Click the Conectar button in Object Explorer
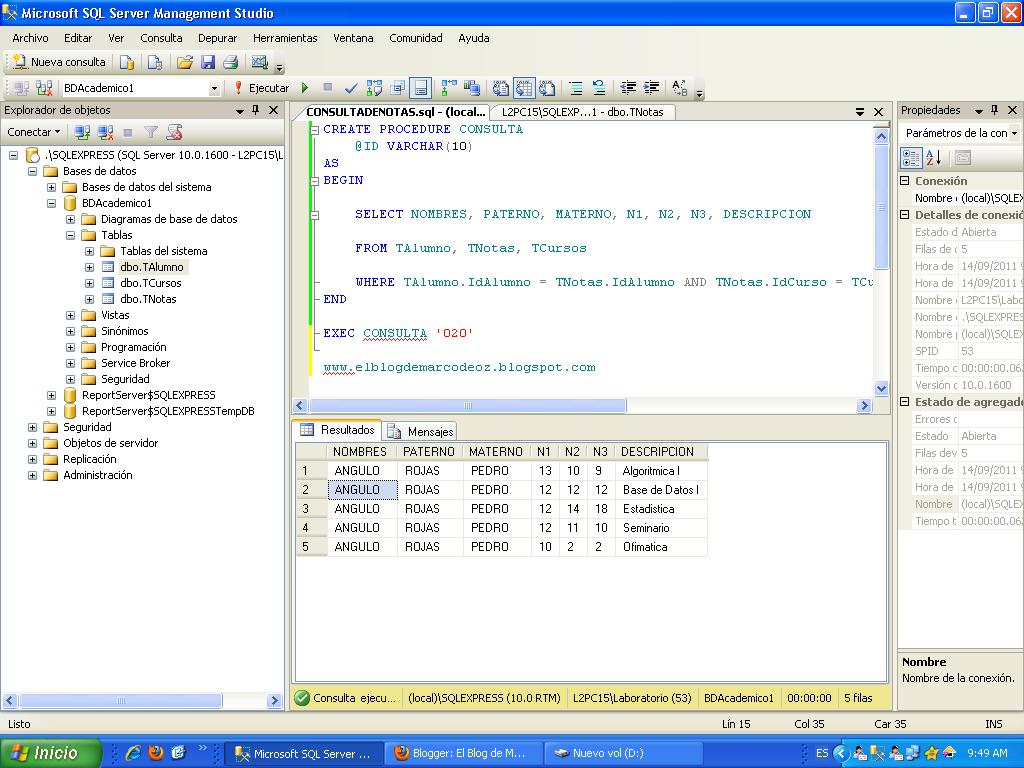 [30, 131]
